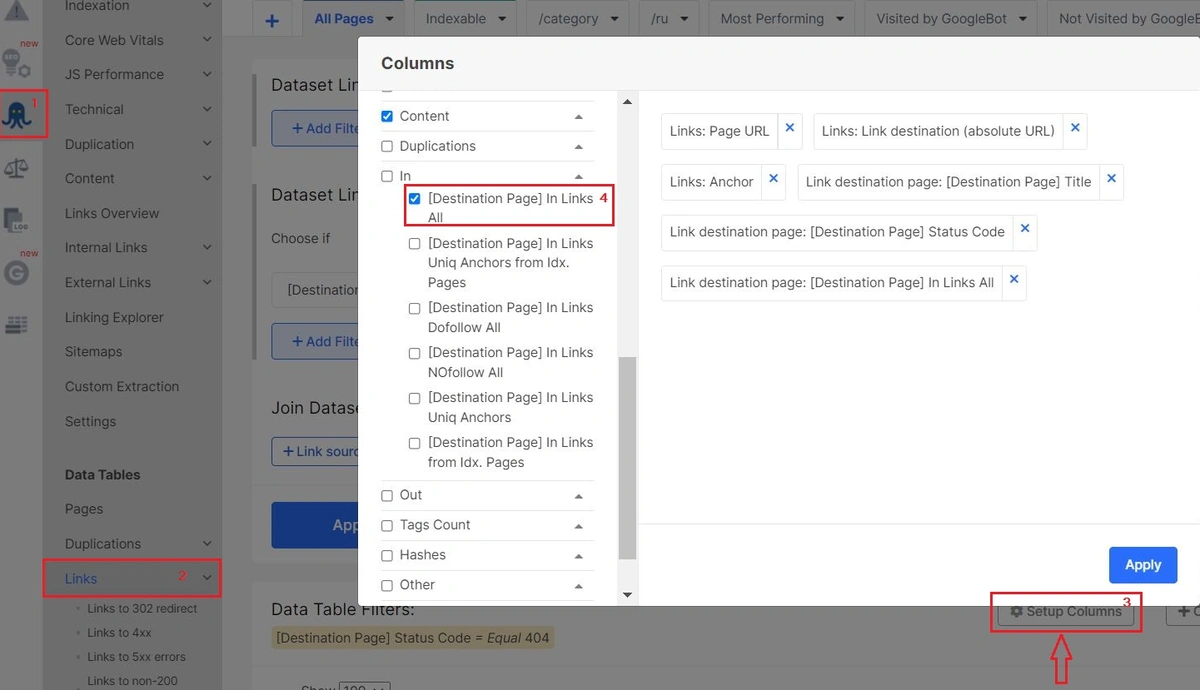Enable the Duplications columns checkbox
Screen dimensions: 1200x690
tap(387, 146)
